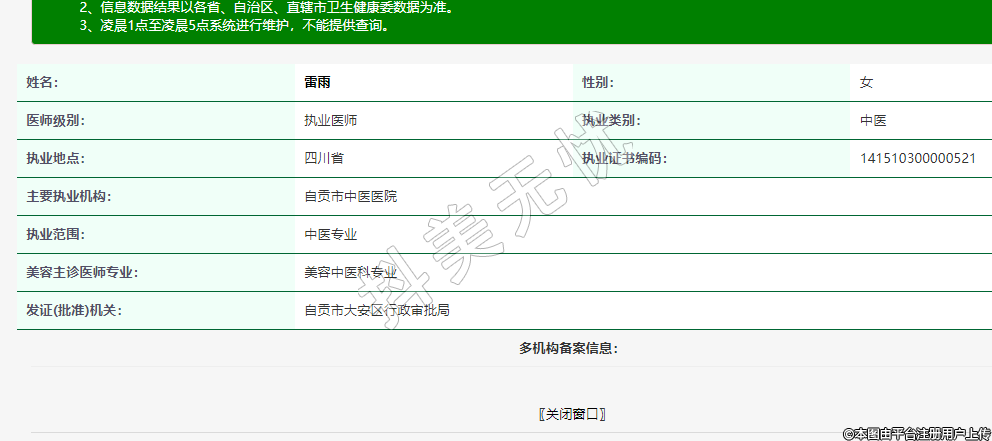The width and height of the screenshot is (992, 441).
Task: Select the 美容中医科专业 value
Action: [350, 273]
